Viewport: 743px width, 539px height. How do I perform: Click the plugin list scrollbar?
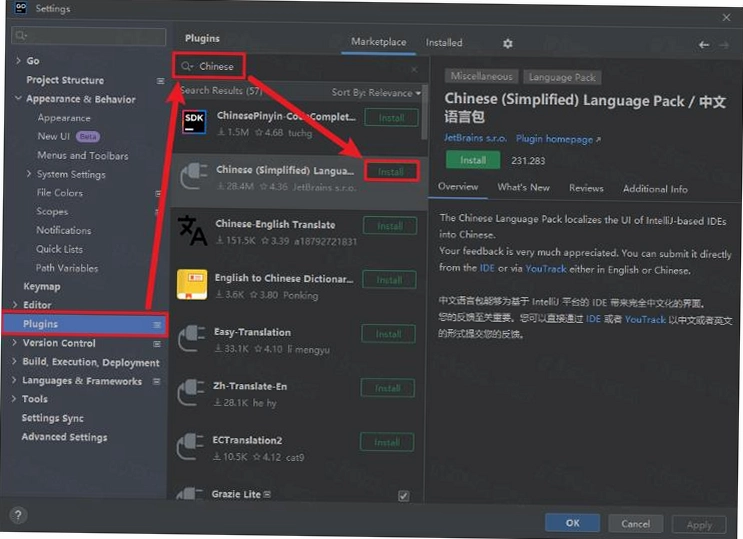pos(424,113)
